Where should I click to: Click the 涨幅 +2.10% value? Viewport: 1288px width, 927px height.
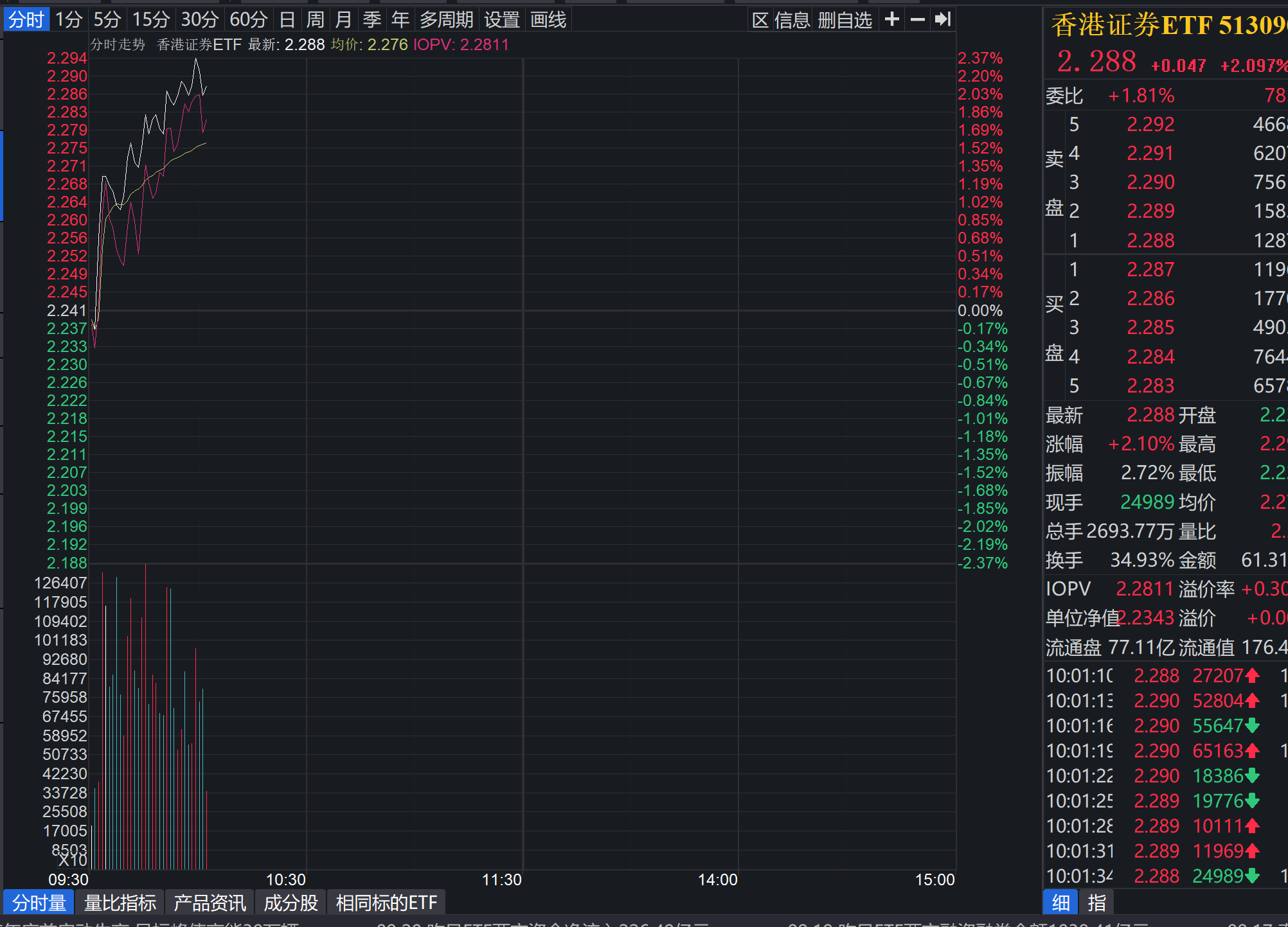pos(1141,444)
